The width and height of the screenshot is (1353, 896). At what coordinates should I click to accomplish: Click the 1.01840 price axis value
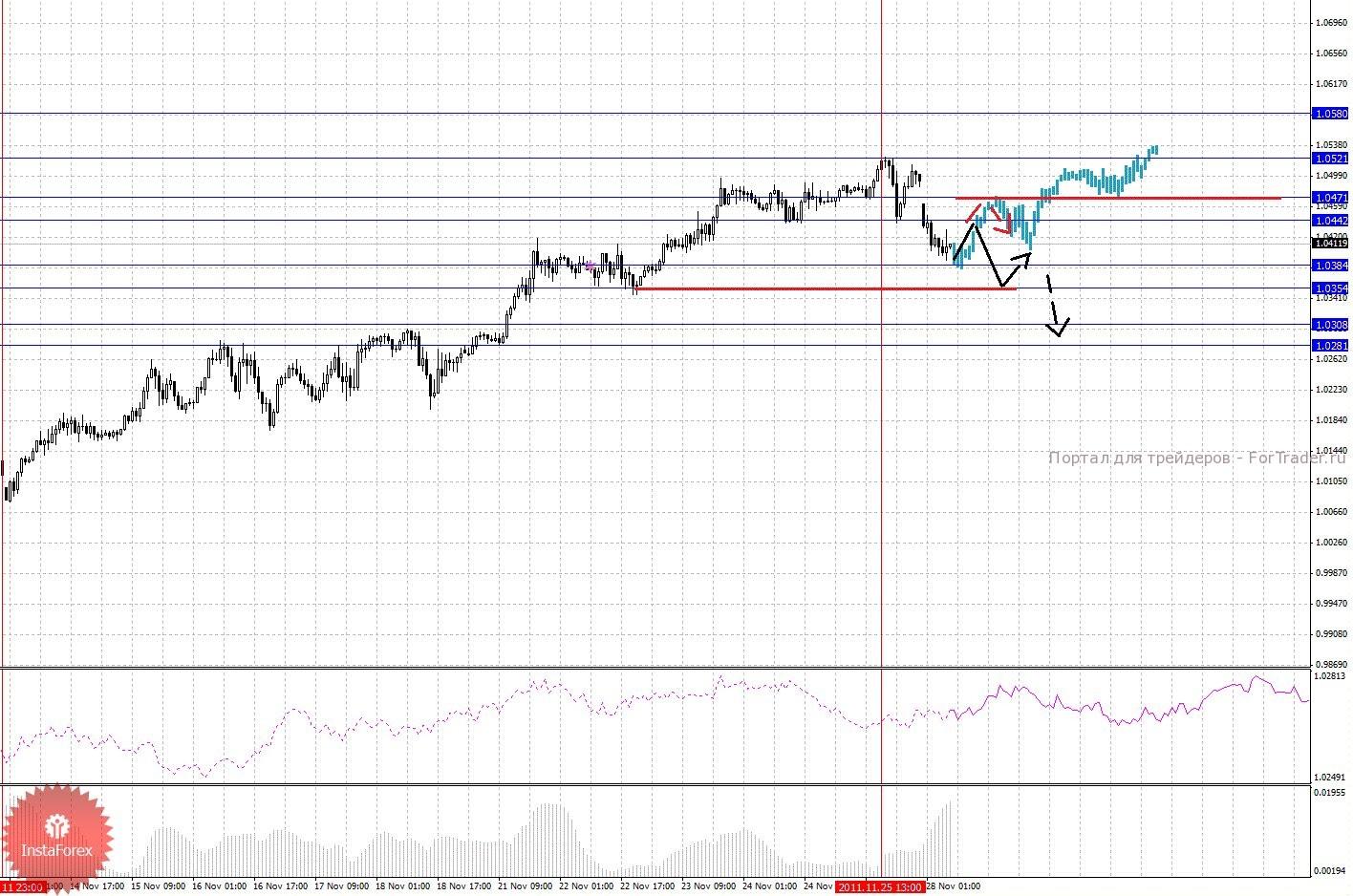pyautogui.click(x=1331, y=420)
